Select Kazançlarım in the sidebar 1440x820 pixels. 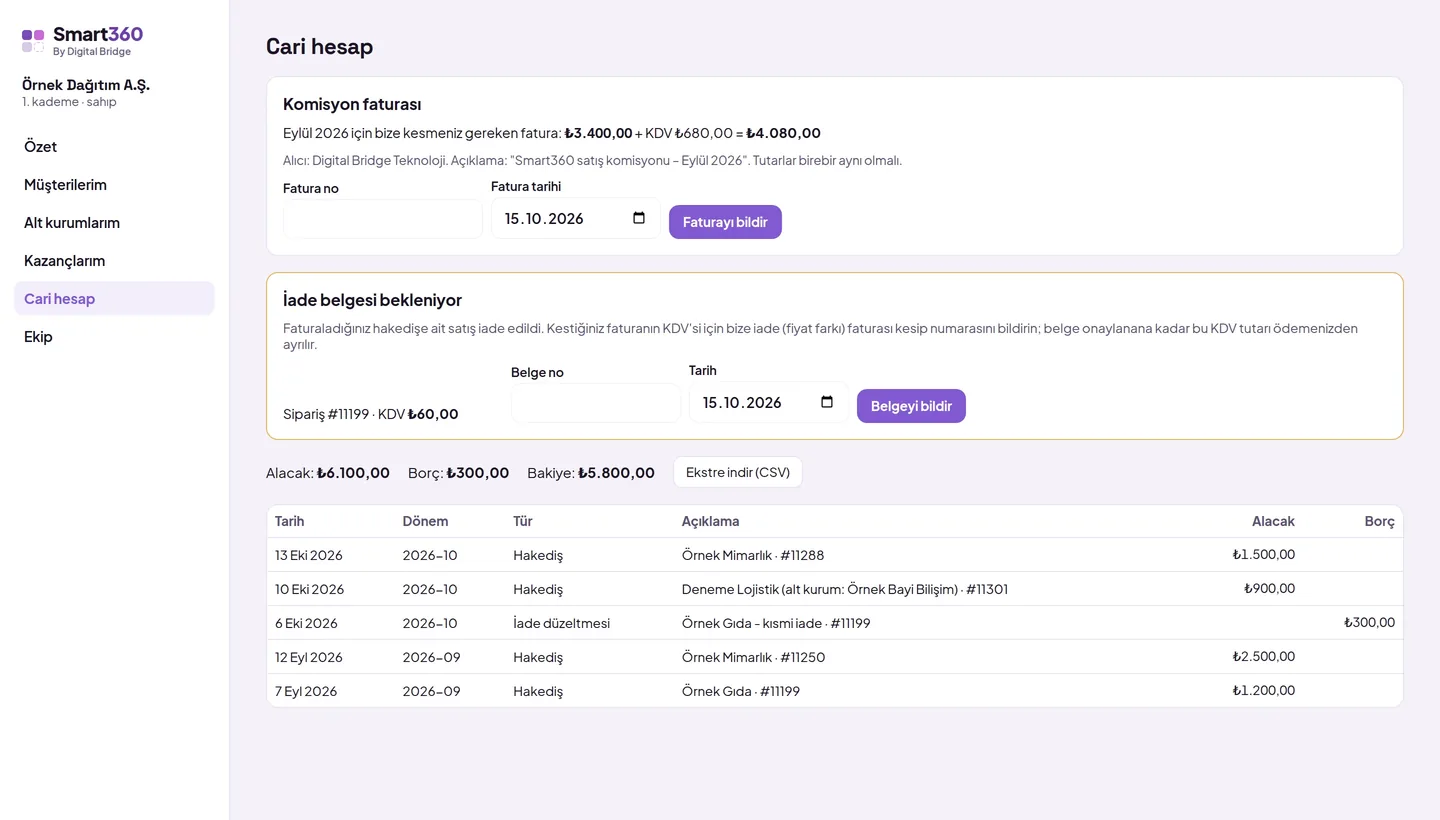[x=114, y=261]
